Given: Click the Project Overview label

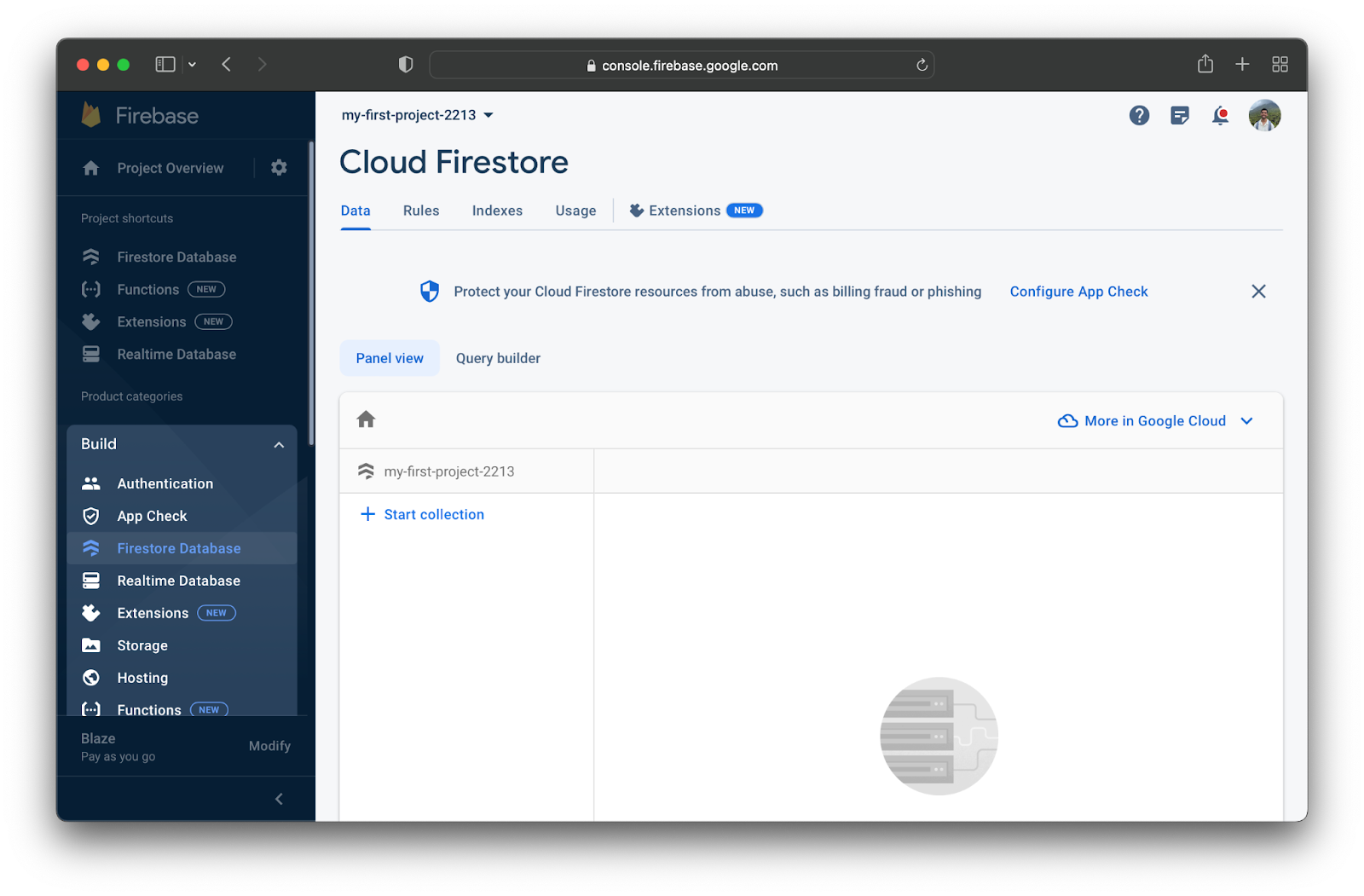Looking at the screenshot, I should (x=170, y=168).
